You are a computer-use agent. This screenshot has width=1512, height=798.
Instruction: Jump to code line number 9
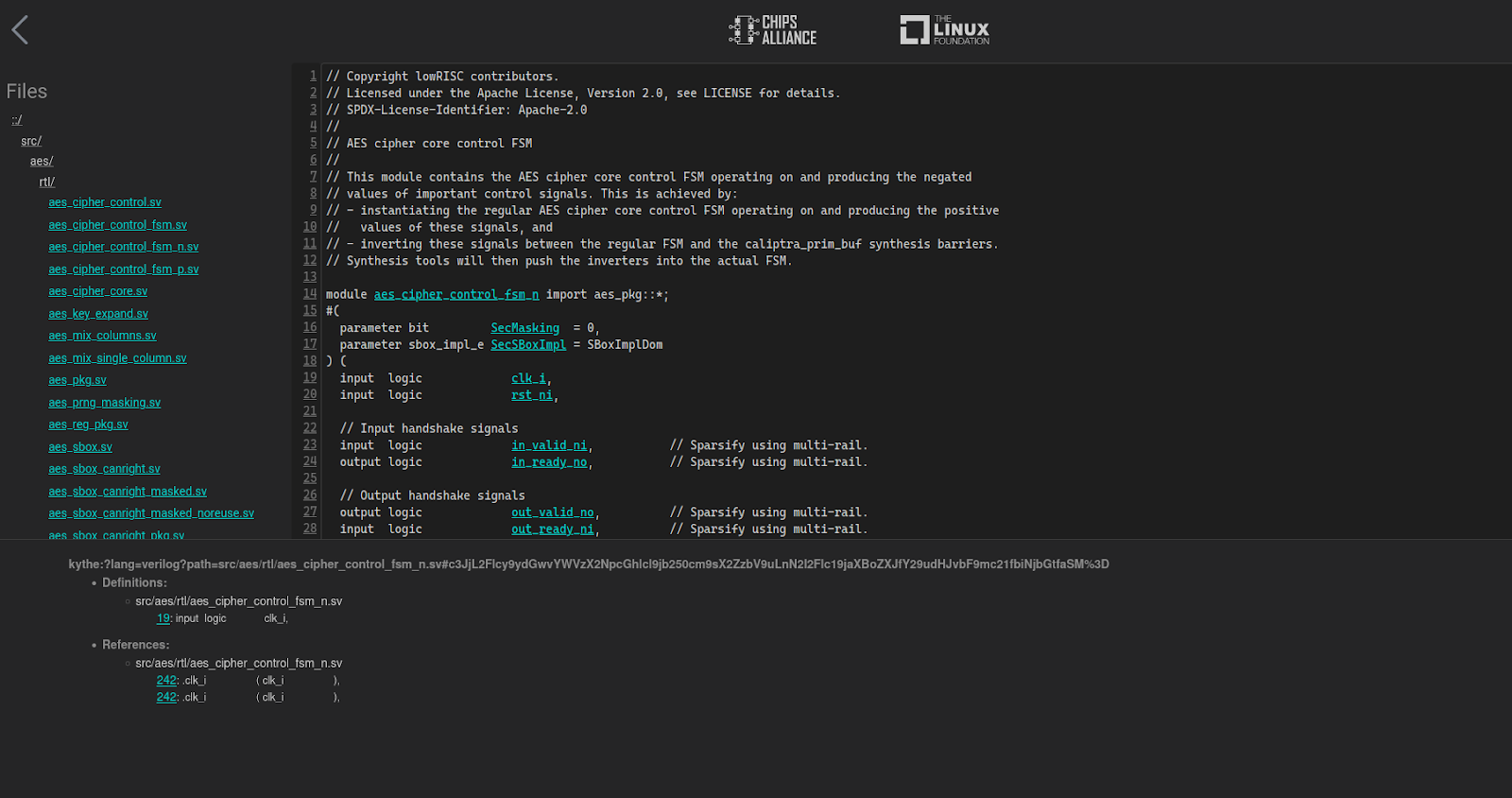pos(313,210)
